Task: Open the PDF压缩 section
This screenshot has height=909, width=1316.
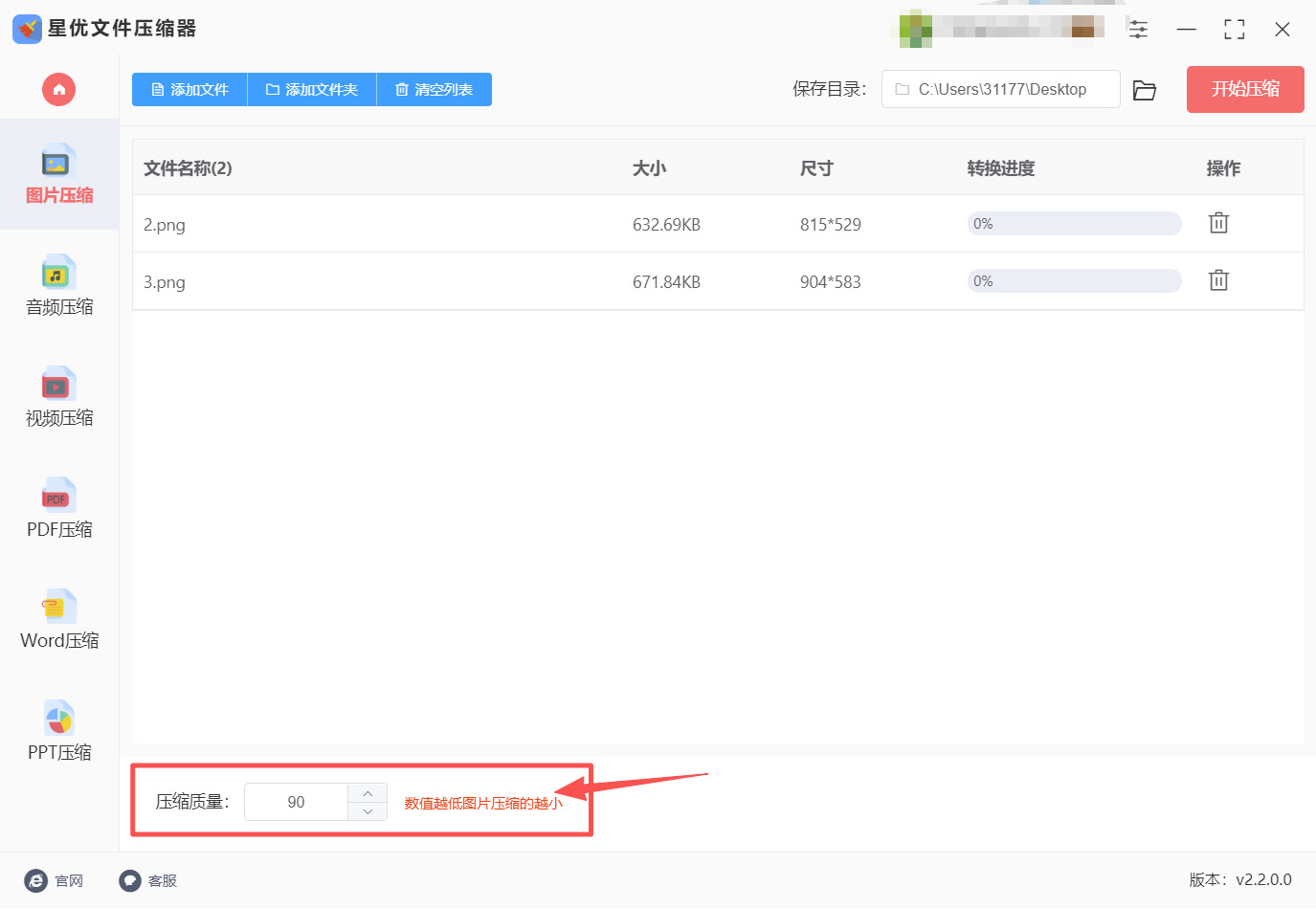Action: 59,508
